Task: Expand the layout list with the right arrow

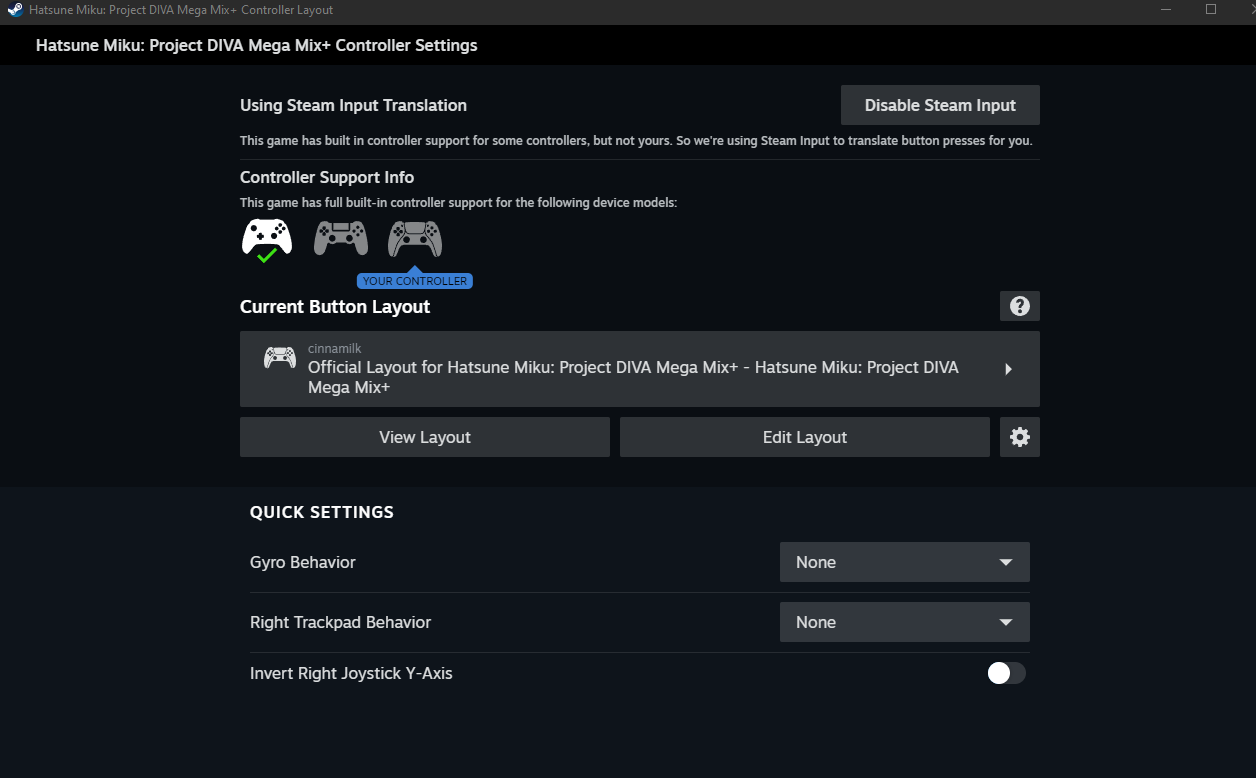Action: click(1008, 369)
